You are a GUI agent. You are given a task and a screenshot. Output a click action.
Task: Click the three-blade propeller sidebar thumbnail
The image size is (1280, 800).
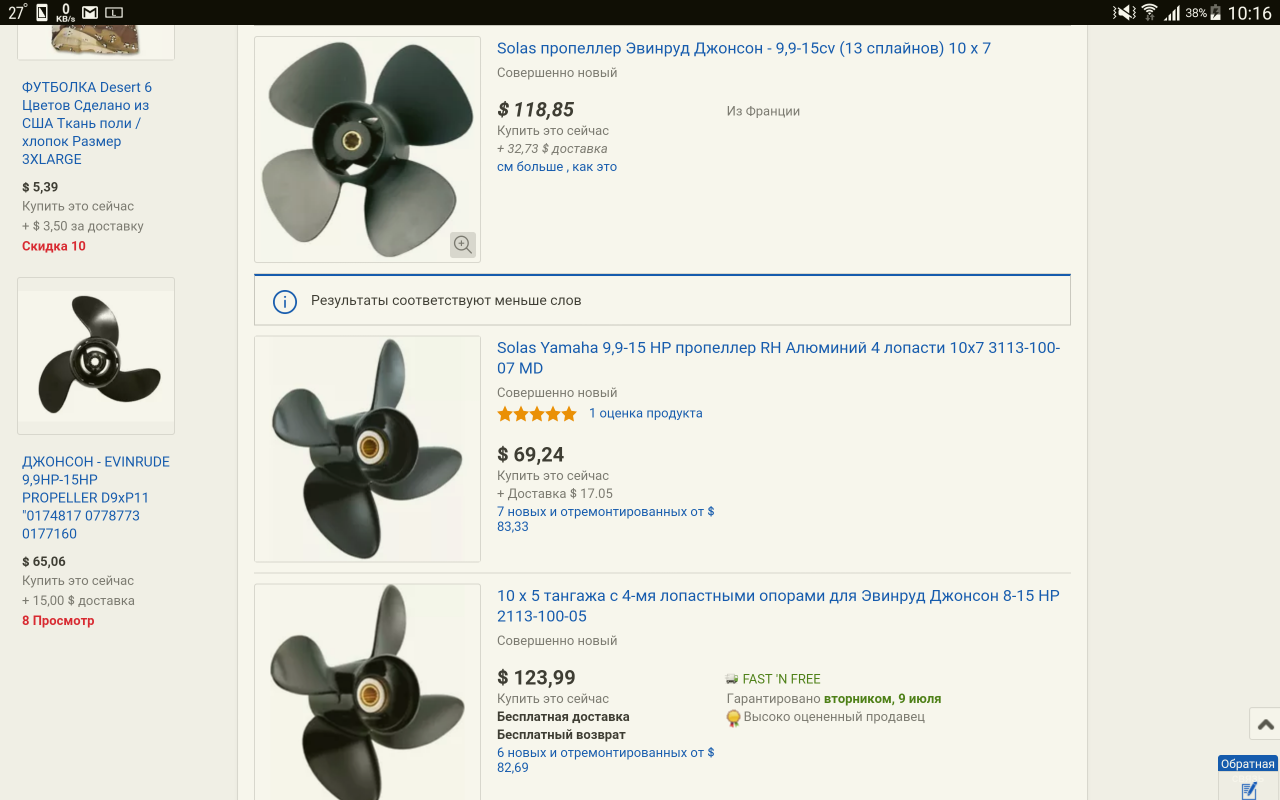point(96,356)
